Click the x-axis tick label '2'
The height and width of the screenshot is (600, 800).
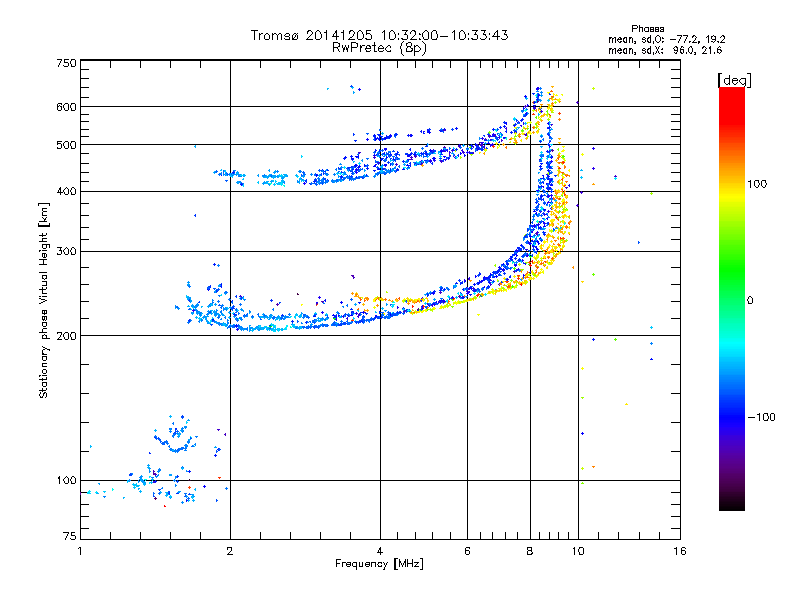[x=230, y=551]
